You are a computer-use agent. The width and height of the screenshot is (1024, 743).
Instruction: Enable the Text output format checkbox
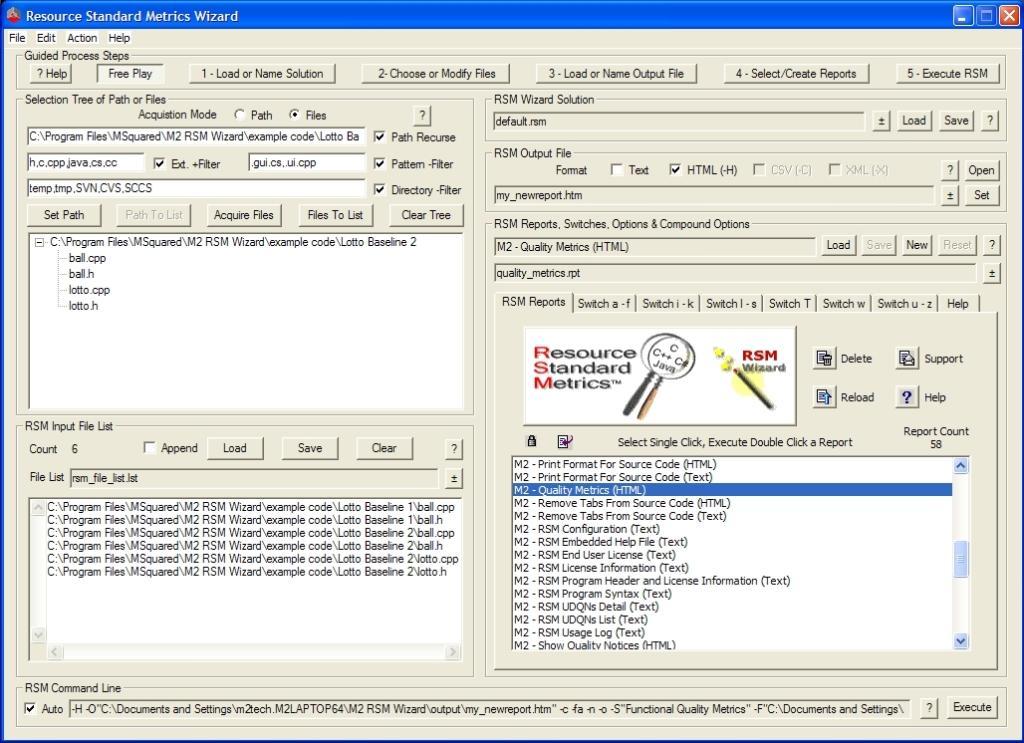618,169
